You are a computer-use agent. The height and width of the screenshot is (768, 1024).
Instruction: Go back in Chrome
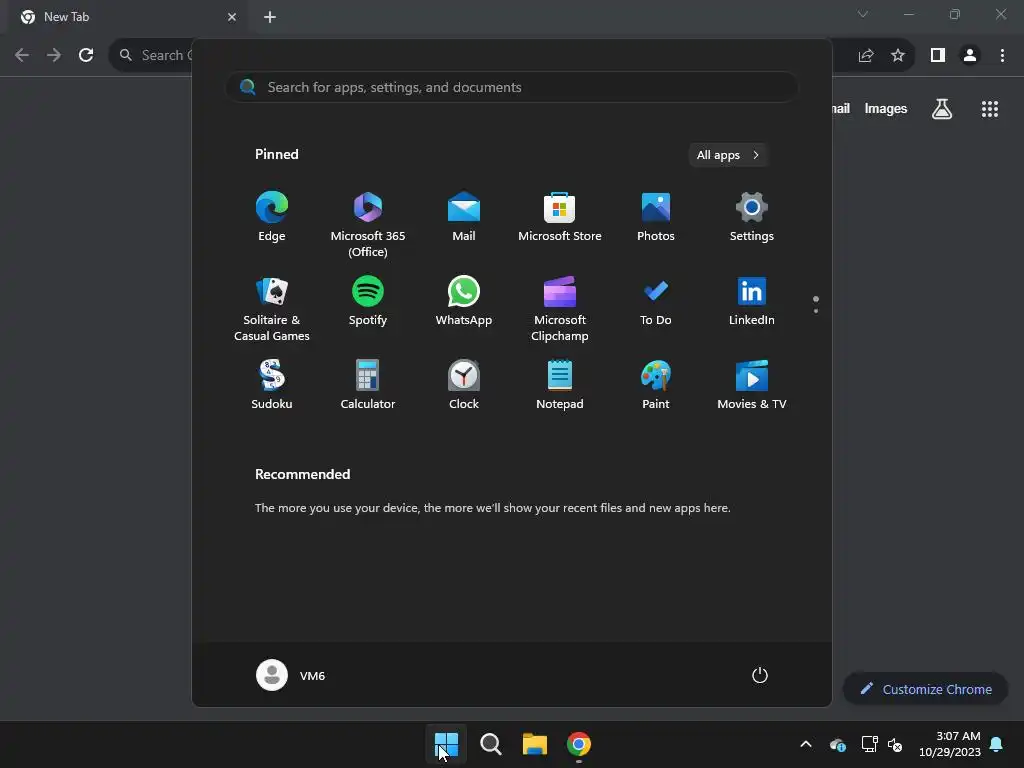22,55
